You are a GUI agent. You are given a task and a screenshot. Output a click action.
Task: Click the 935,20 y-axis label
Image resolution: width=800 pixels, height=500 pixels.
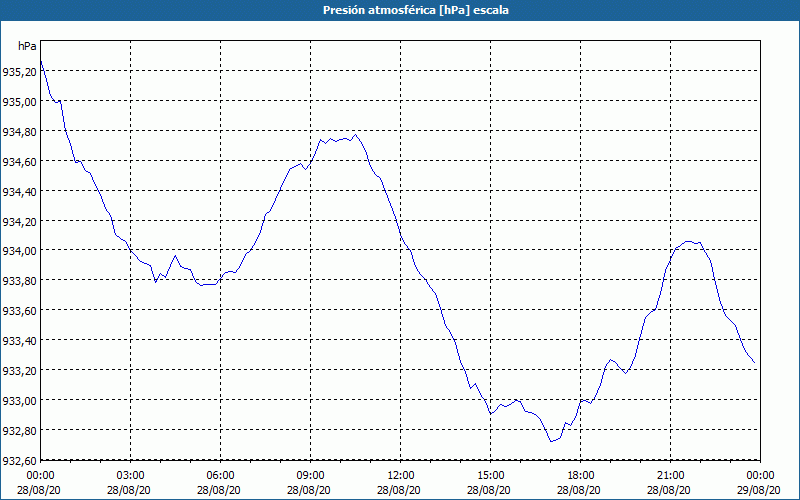click(x=19, y=72)
